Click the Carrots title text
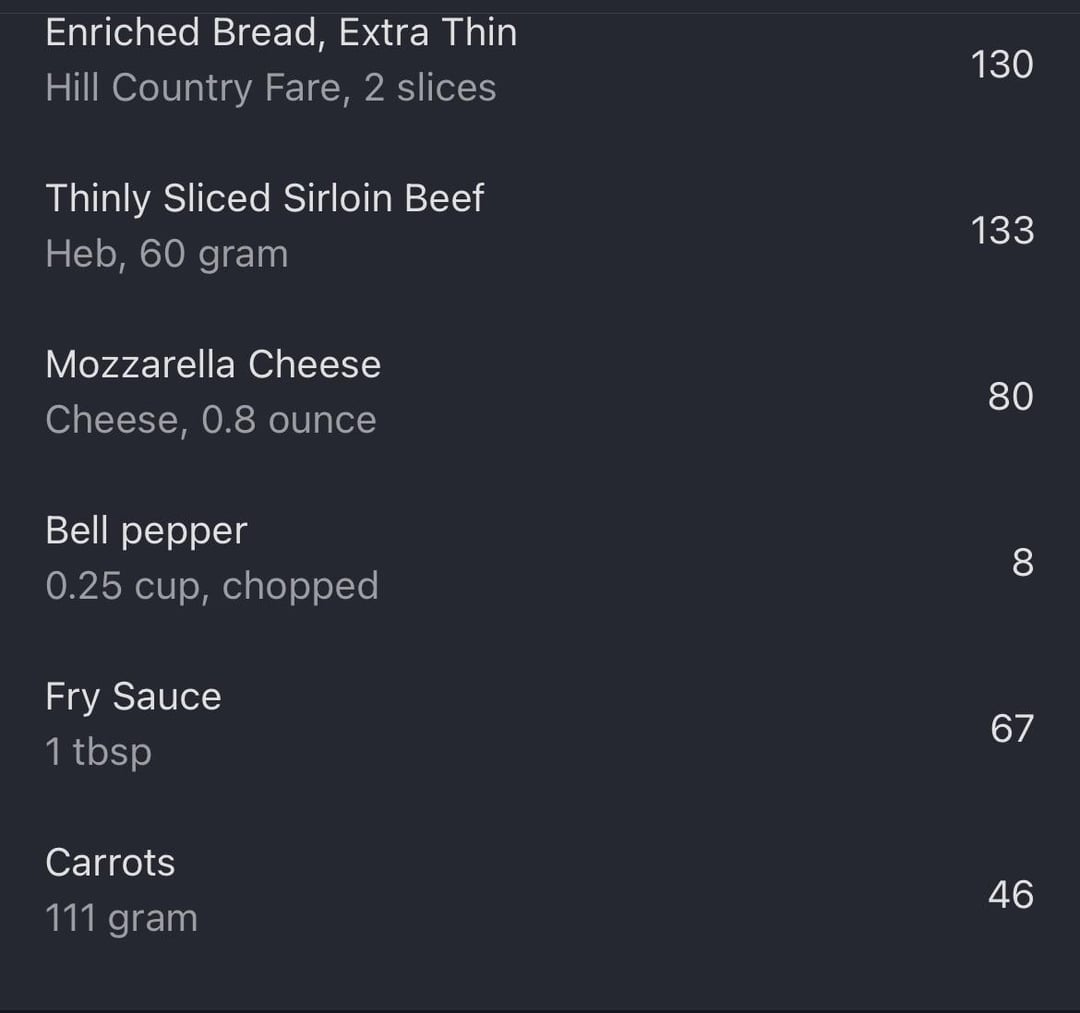The width and height of the screenshot is (1080, 1013). (110, 862)
